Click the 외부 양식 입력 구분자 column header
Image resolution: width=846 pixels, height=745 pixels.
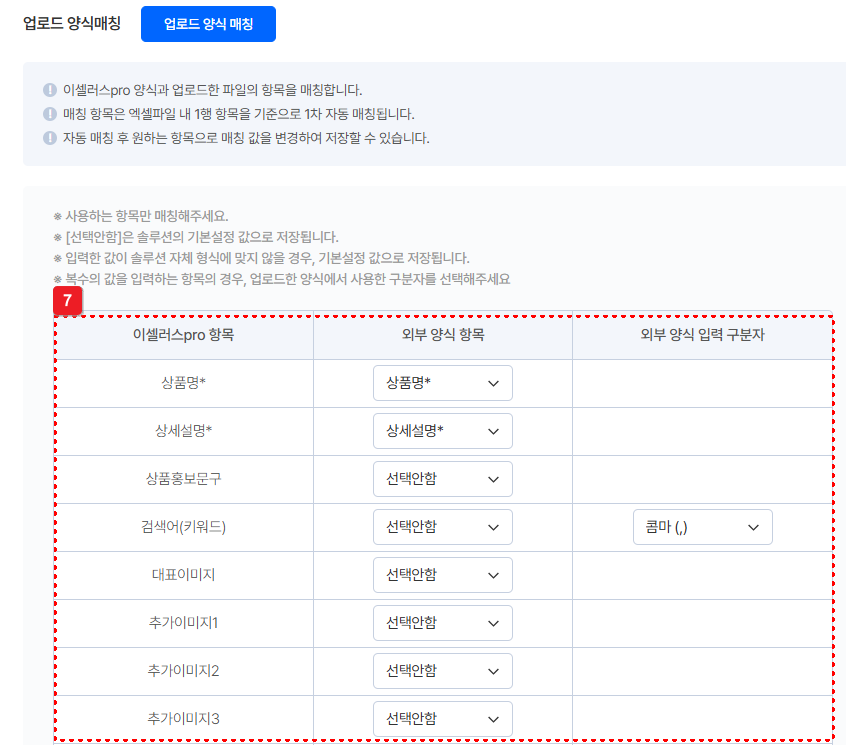(702, 335)
